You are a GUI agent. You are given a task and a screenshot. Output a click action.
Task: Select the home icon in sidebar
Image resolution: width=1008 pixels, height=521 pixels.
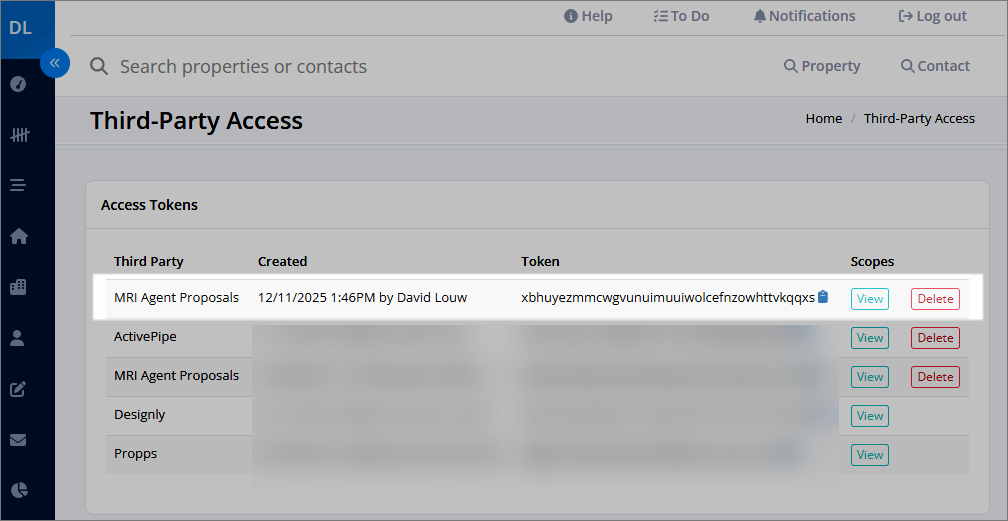19,236
